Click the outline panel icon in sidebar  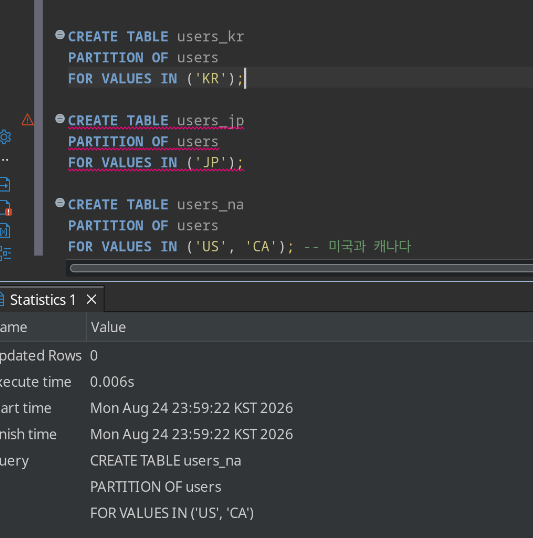(5, 254)
